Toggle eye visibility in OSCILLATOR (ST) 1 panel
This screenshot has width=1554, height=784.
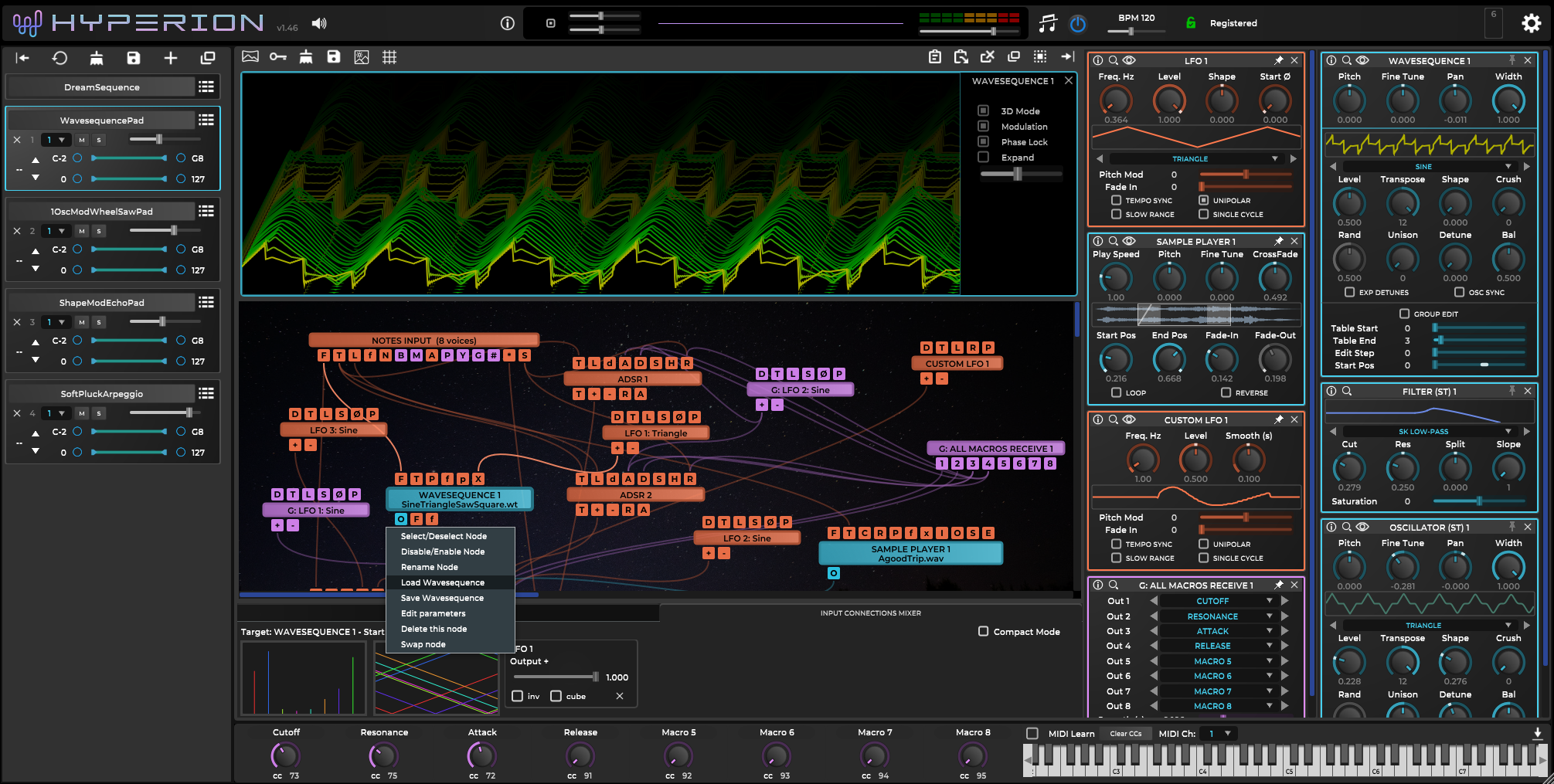(x=1362, y=527)
